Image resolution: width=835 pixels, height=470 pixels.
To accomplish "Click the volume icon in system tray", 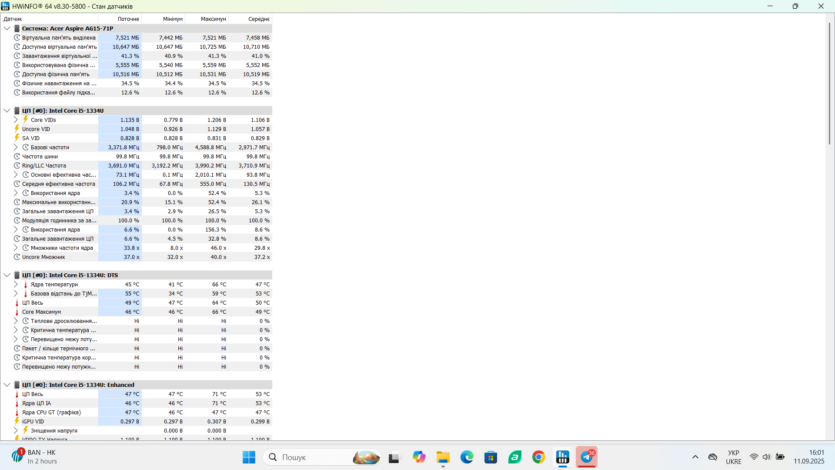I will point(766,457).
